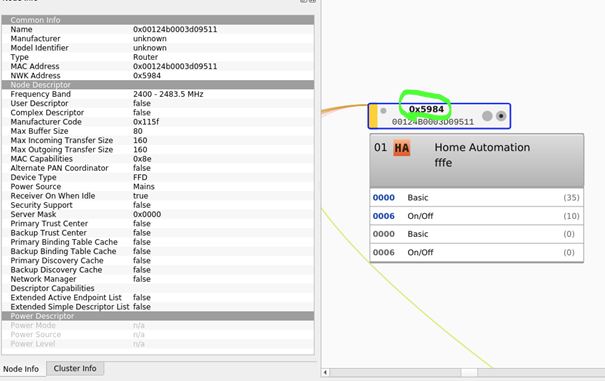605x381 pixels.
Task: Open the blue 0000 Basic server cluster
Action: pos(476,198)
